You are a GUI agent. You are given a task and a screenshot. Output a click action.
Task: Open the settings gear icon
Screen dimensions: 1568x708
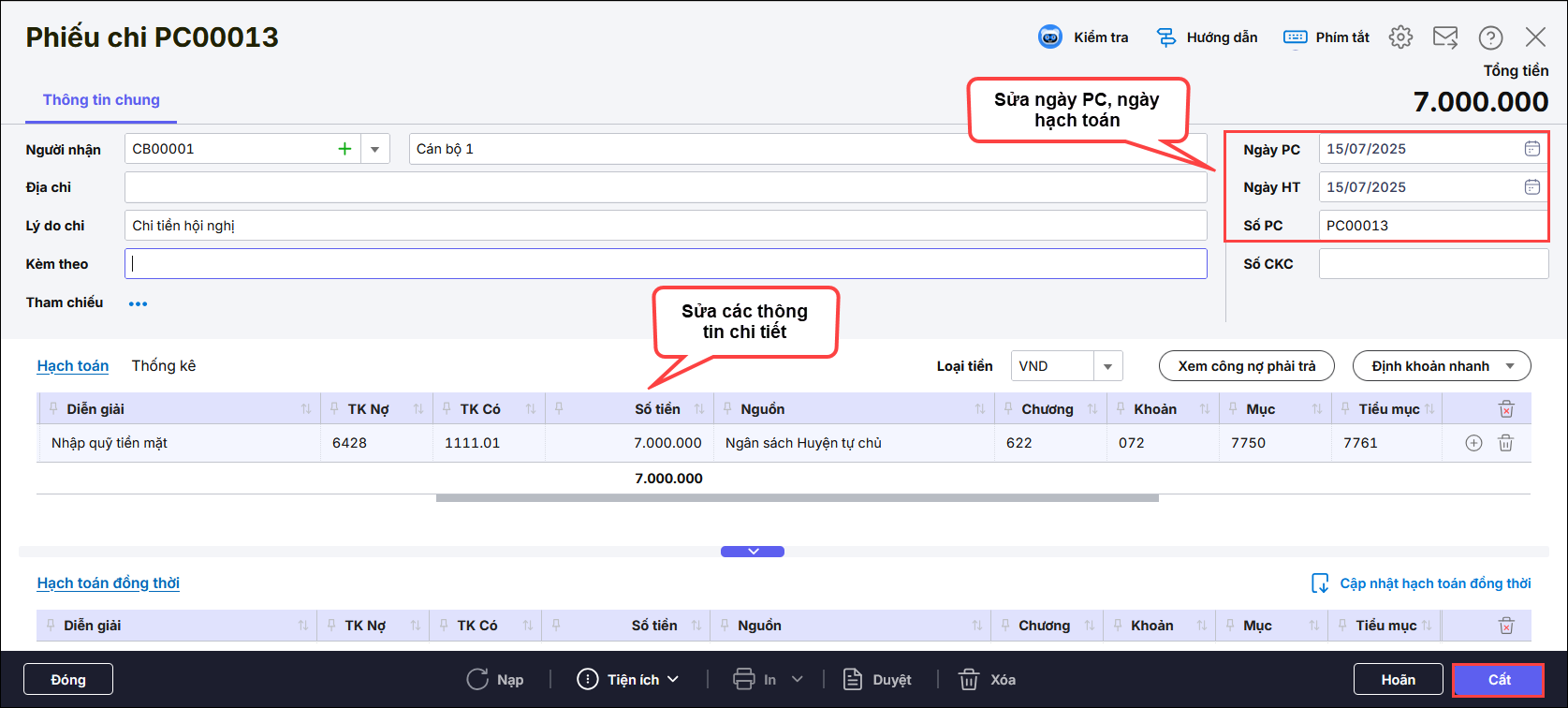[1400, 37]
